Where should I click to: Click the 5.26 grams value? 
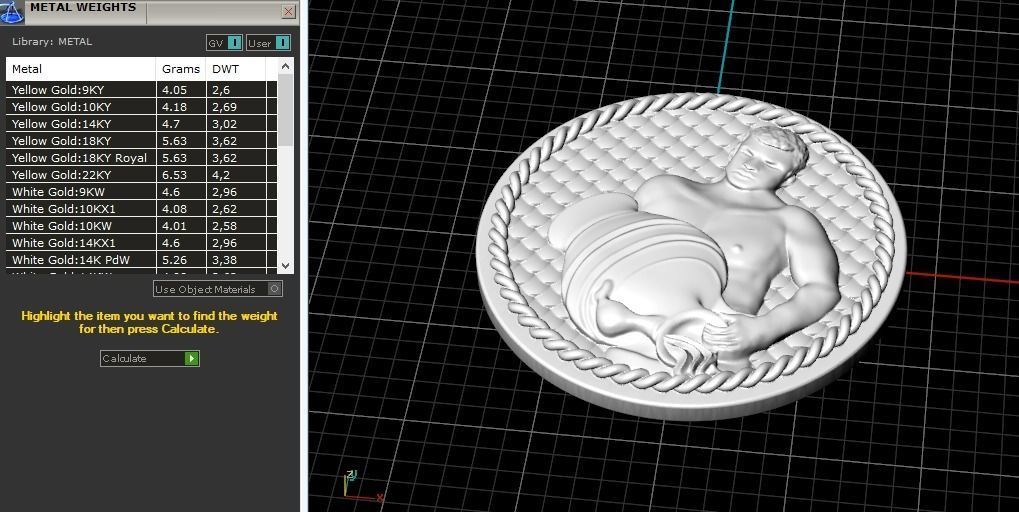pos(174,260)
